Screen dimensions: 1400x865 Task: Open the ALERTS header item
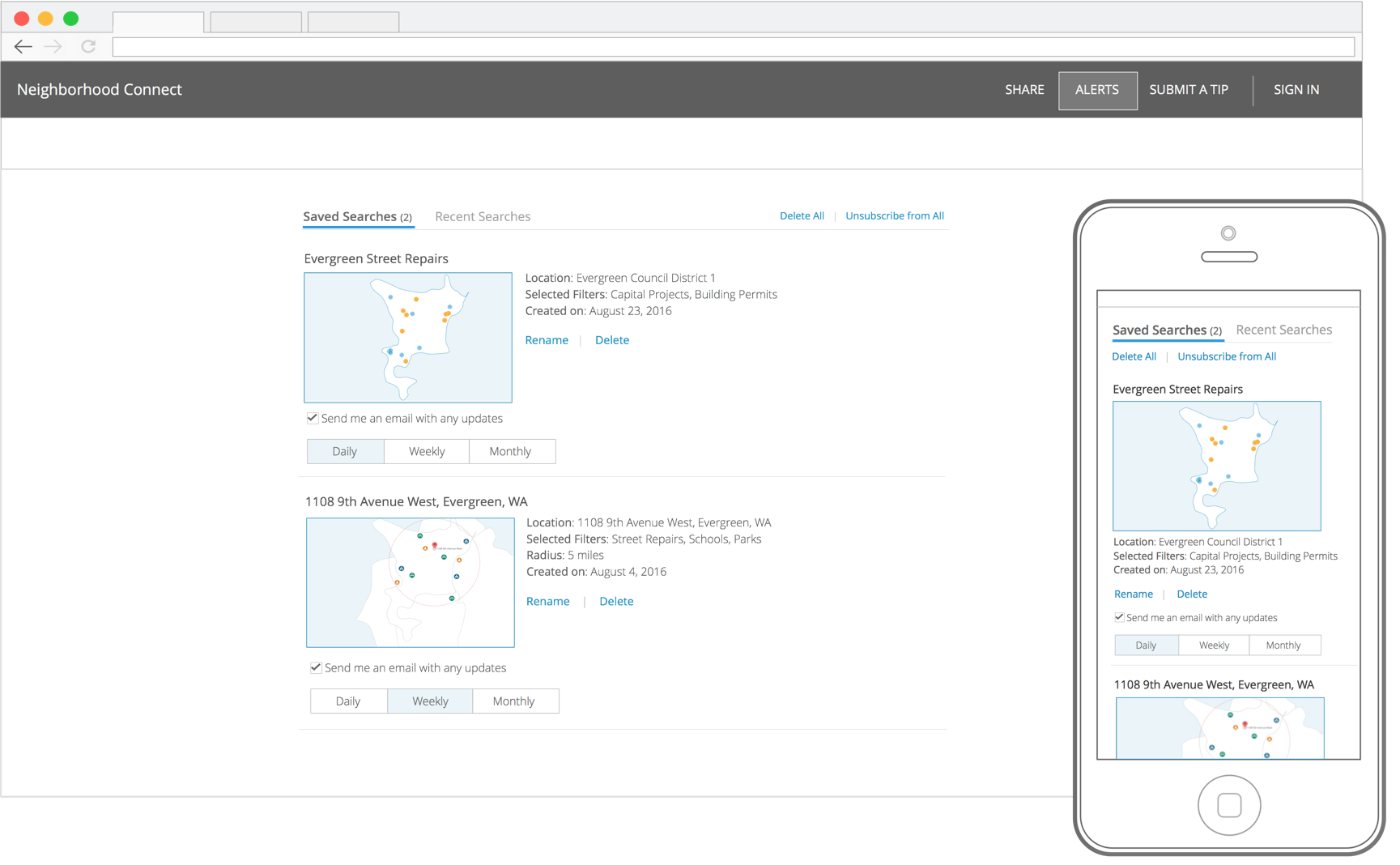pyautogui.click(x=1097, y=90)
